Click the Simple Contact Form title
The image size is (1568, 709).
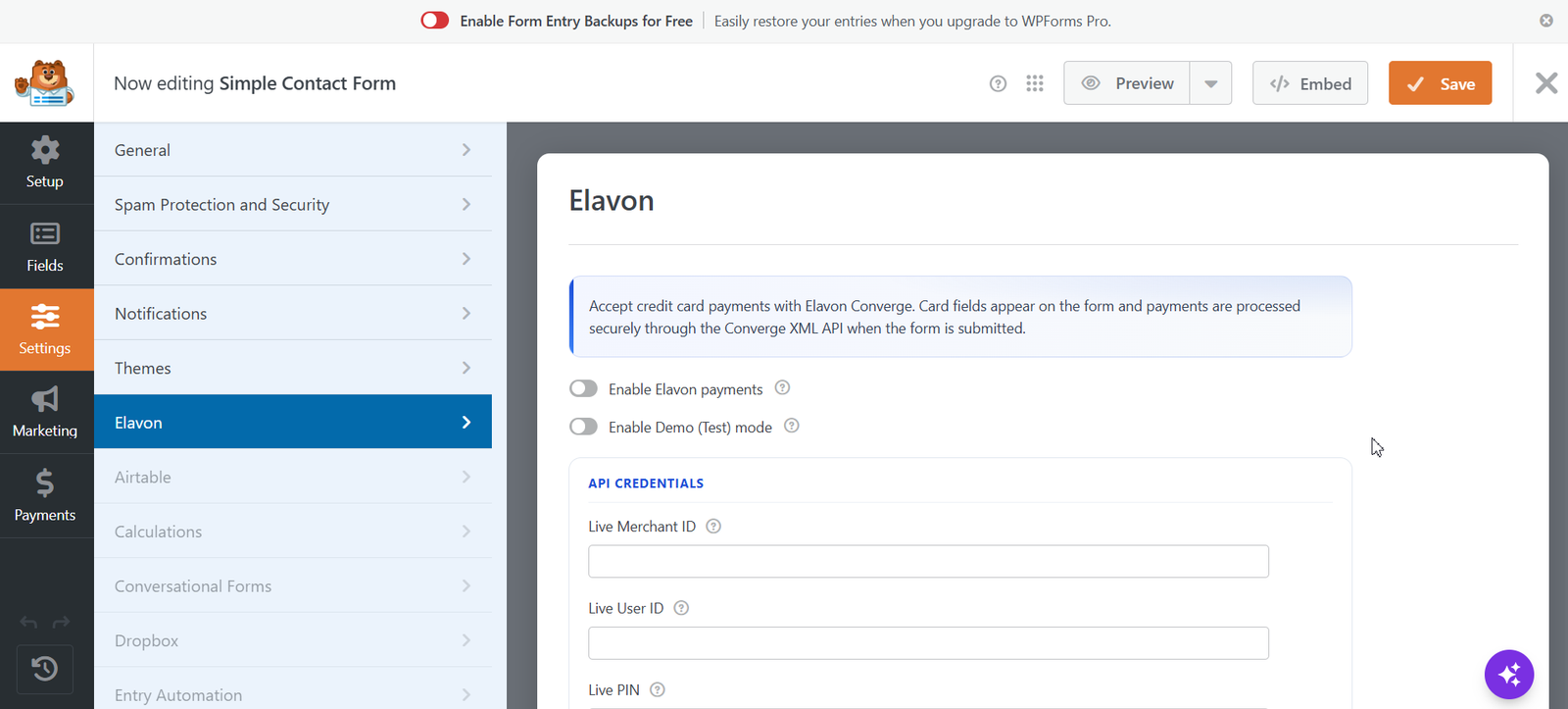pos(308,83)
